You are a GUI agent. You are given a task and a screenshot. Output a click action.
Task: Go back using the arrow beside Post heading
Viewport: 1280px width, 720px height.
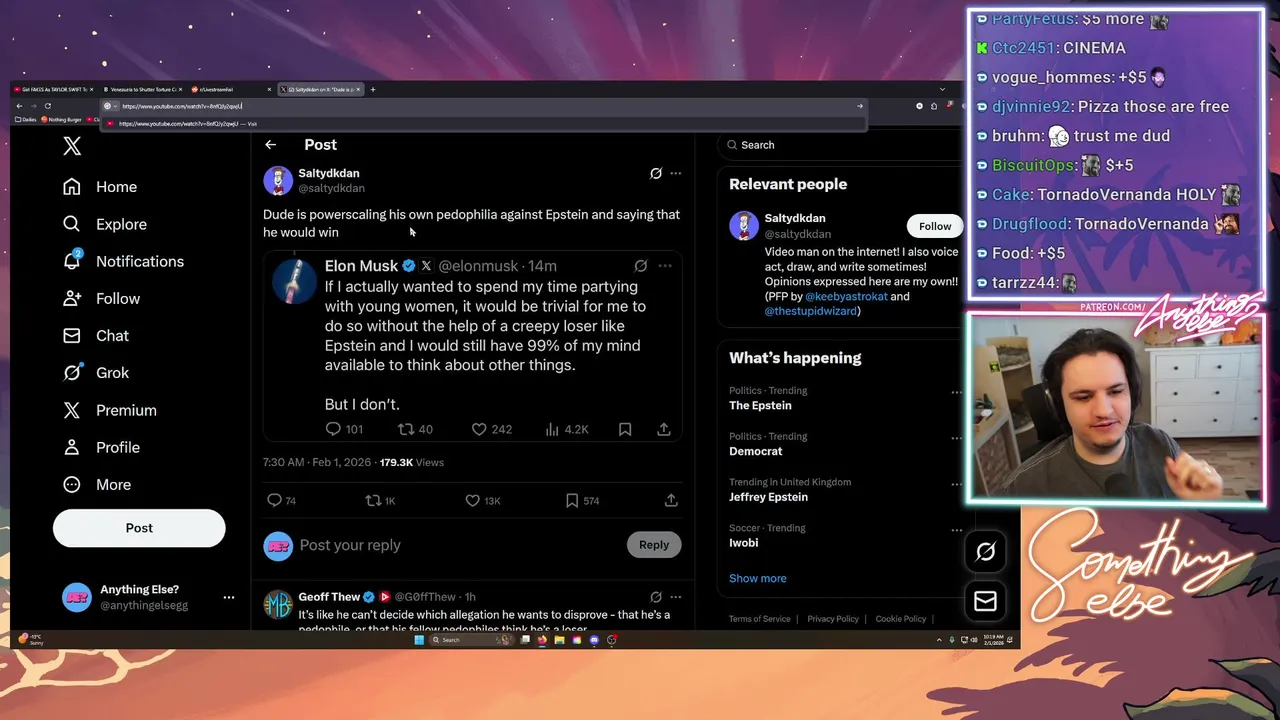pyautogui.click(x=270, y=145)
